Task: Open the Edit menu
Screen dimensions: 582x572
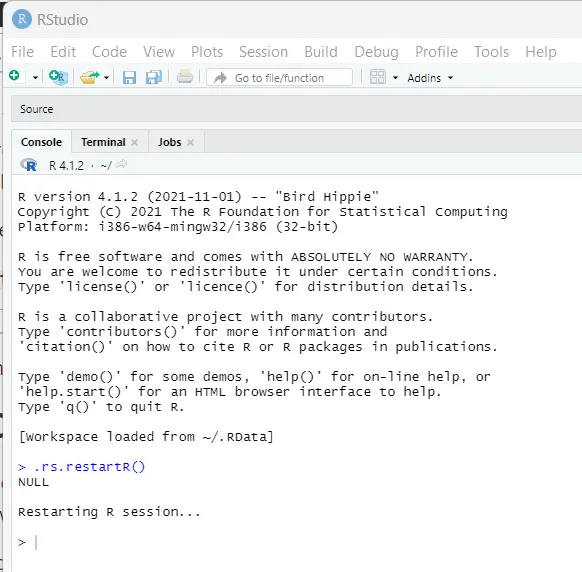Action: click(x=63, y=52)
